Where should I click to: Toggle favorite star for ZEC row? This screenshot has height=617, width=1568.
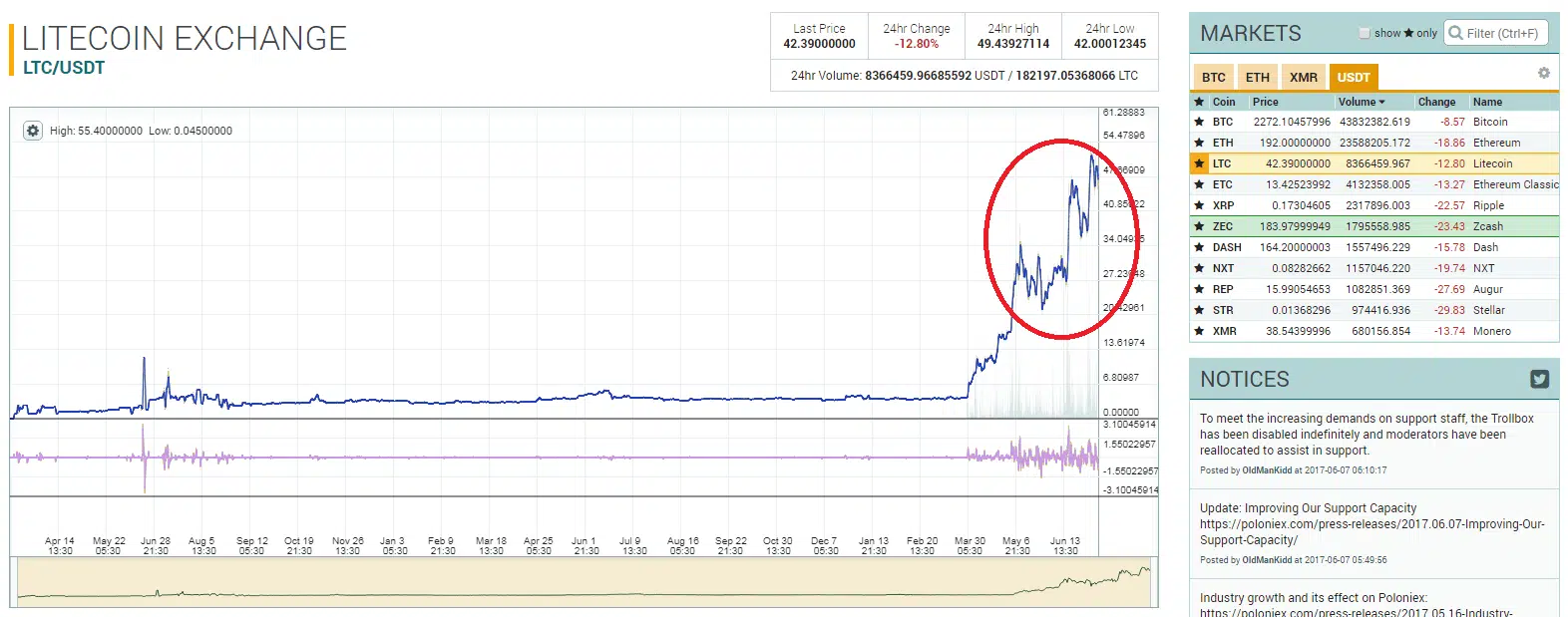click(1199, 226)
